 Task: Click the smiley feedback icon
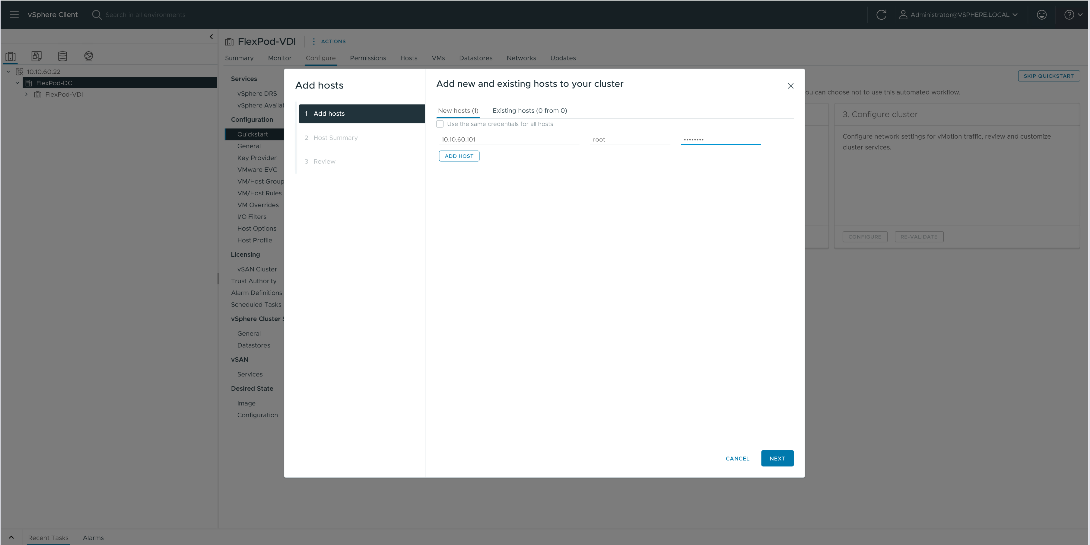[1041, 15]
